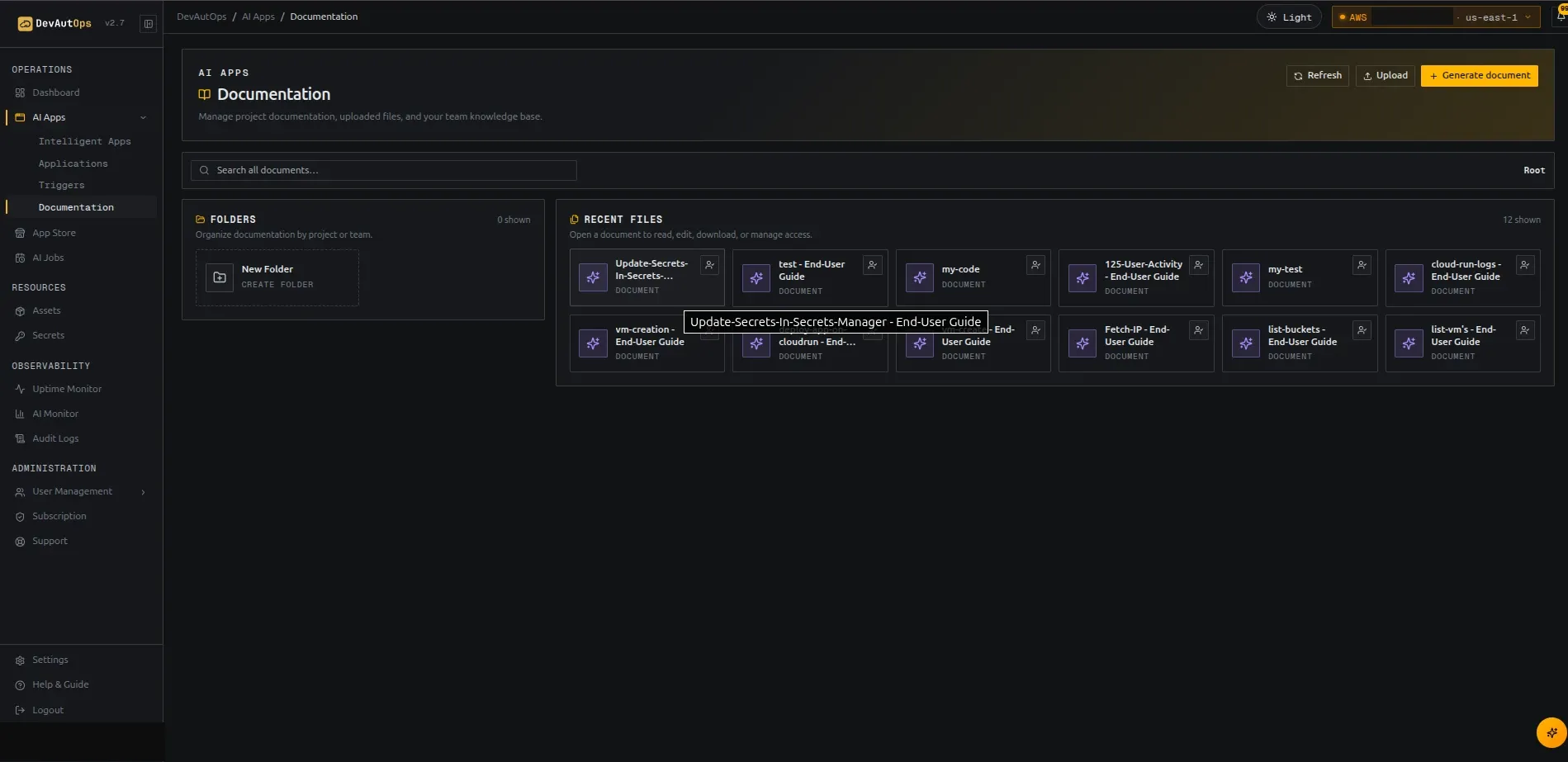Click the Uptime Monitor pulse icon
The width and height of the screenshot is (1568, 762).
20,390
